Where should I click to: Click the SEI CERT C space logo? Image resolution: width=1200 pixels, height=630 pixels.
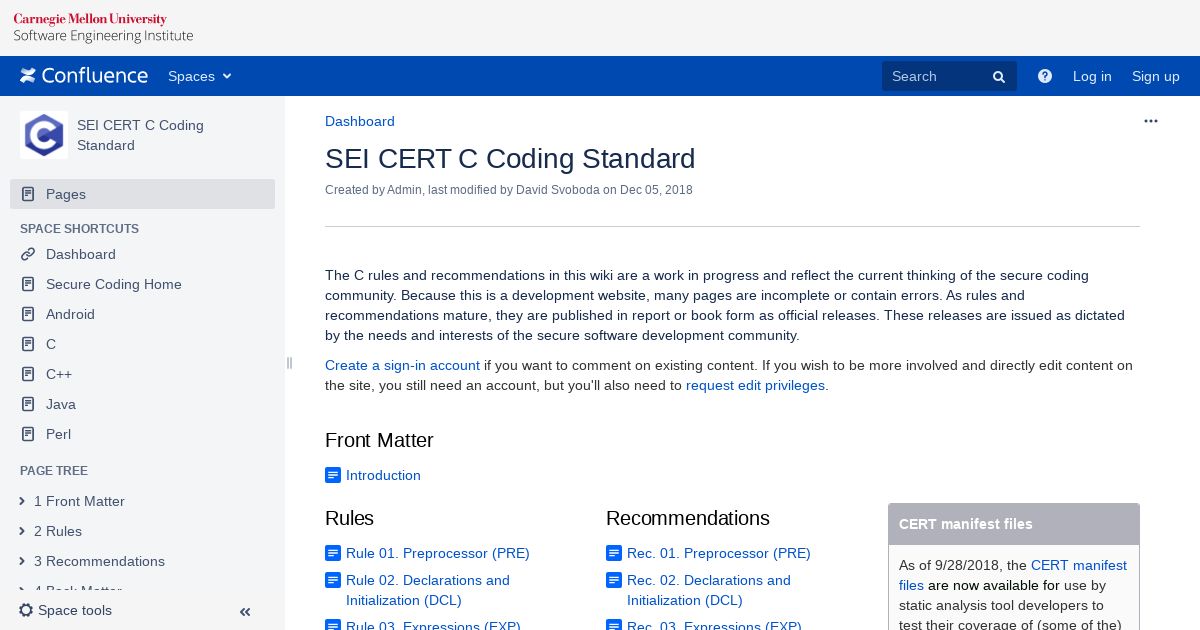click(44, 135)
